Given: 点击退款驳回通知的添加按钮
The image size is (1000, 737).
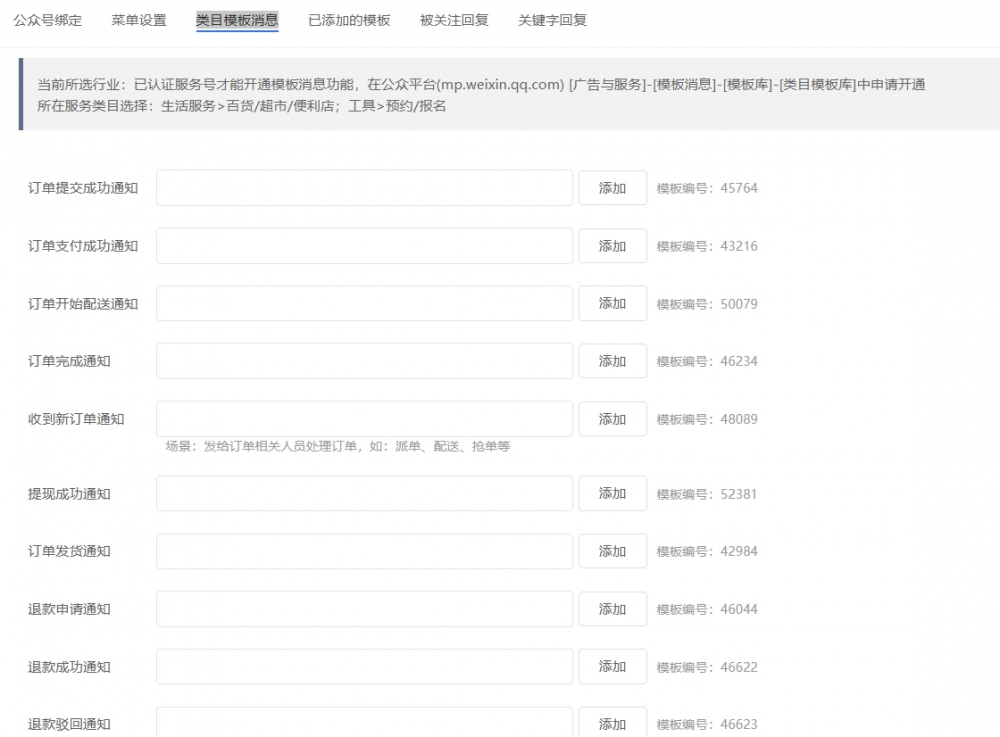Looking at the screenshot, I should [x=612, y=723].
